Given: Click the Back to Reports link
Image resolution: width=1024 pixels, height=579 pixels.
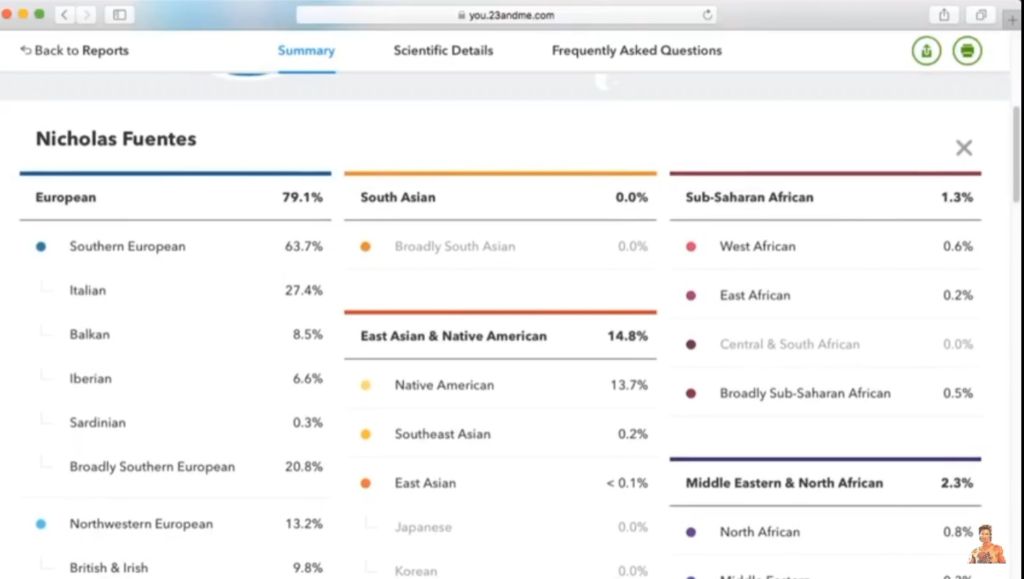Looking at the screenshot, I should pos(75,51).
